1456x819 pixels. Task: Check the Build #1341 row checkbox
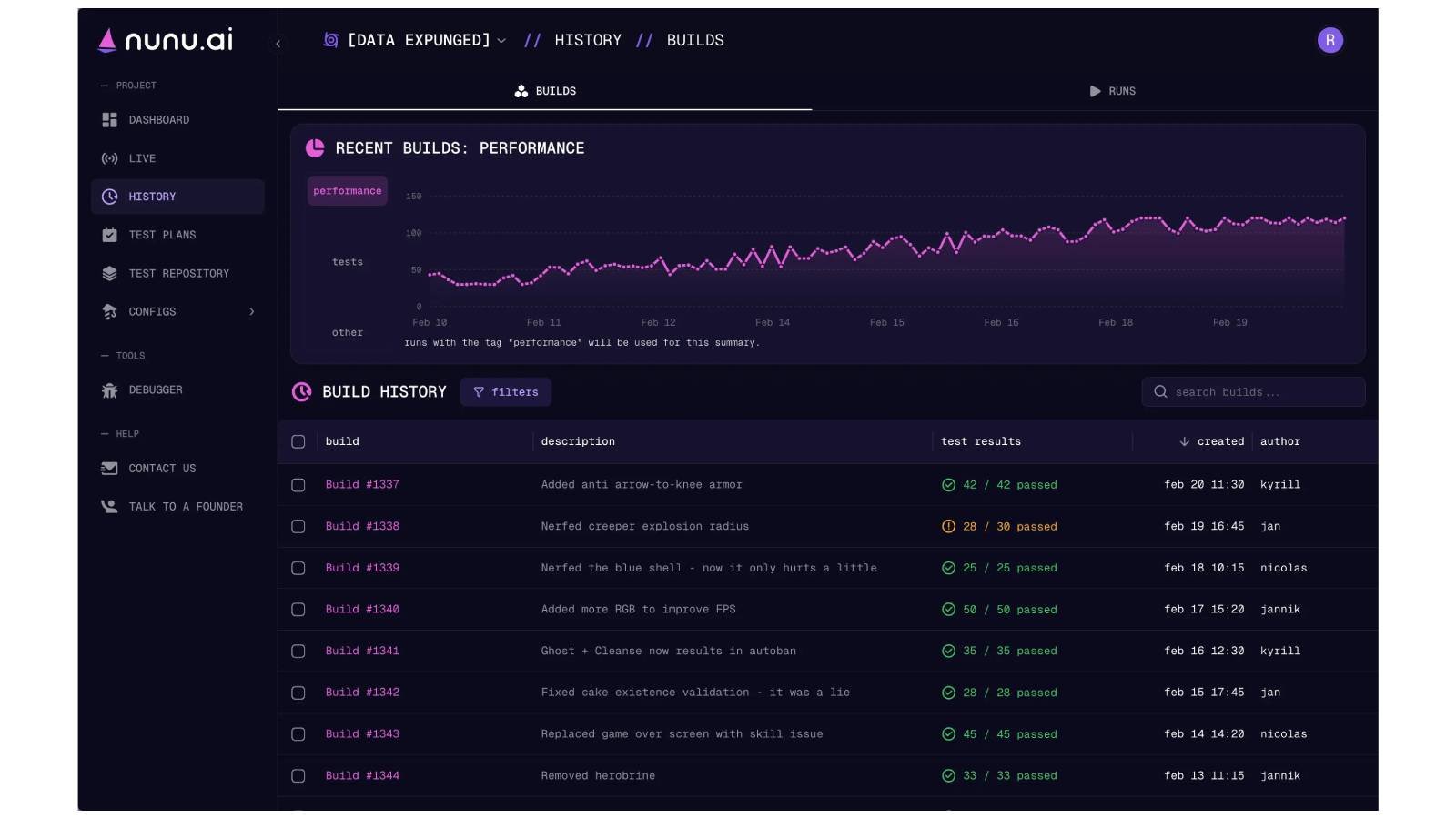pos(298,652)
